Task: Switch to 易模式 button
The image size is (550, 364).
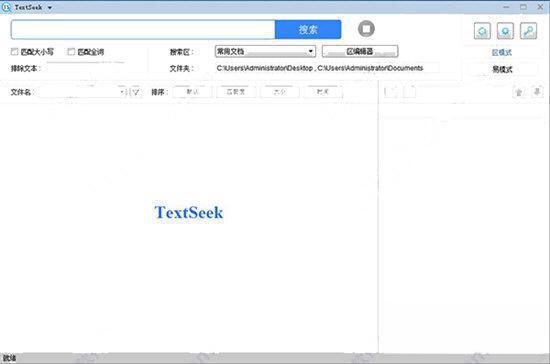Action: tap(502, 69)
